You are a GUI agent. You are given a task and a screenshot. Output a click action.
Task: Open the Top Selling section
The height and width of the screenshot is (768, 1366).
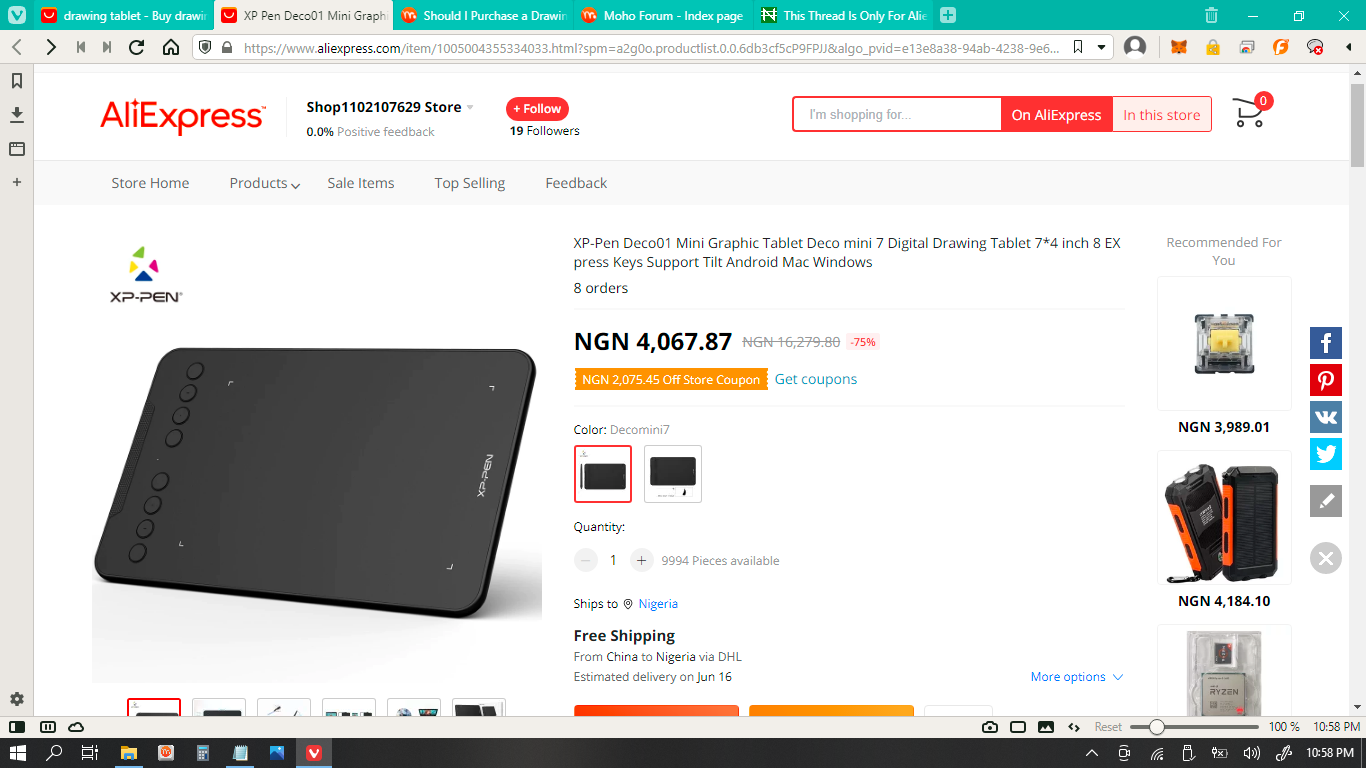click(470, 183)
